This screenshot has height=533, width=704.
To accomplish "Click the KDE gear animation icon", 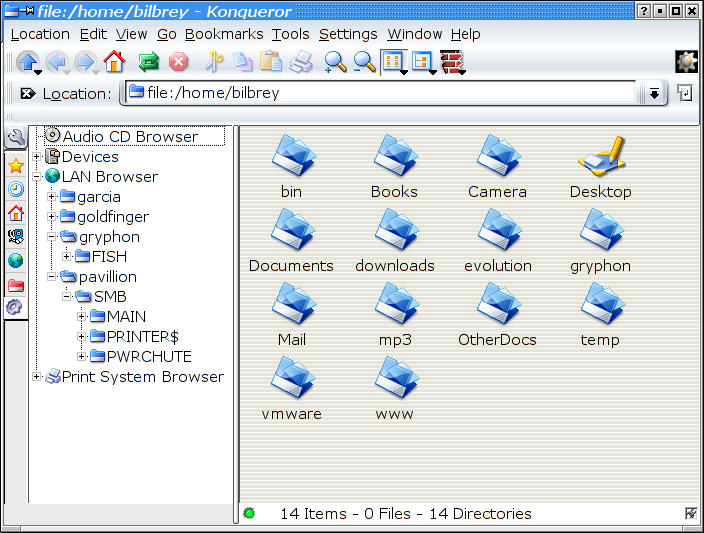I will [x=686, y=62].
